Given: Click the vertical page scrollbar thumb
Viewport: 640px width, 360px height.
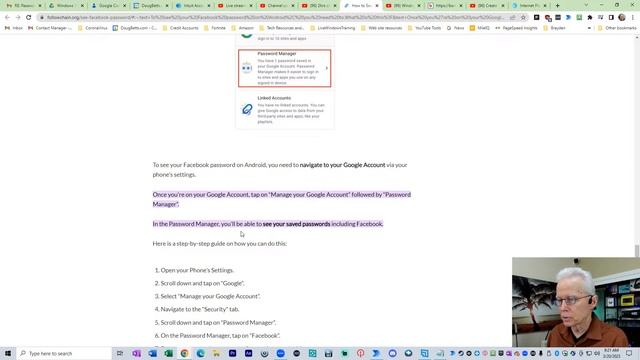Looking at the screenshot, I should click(637, 251).
